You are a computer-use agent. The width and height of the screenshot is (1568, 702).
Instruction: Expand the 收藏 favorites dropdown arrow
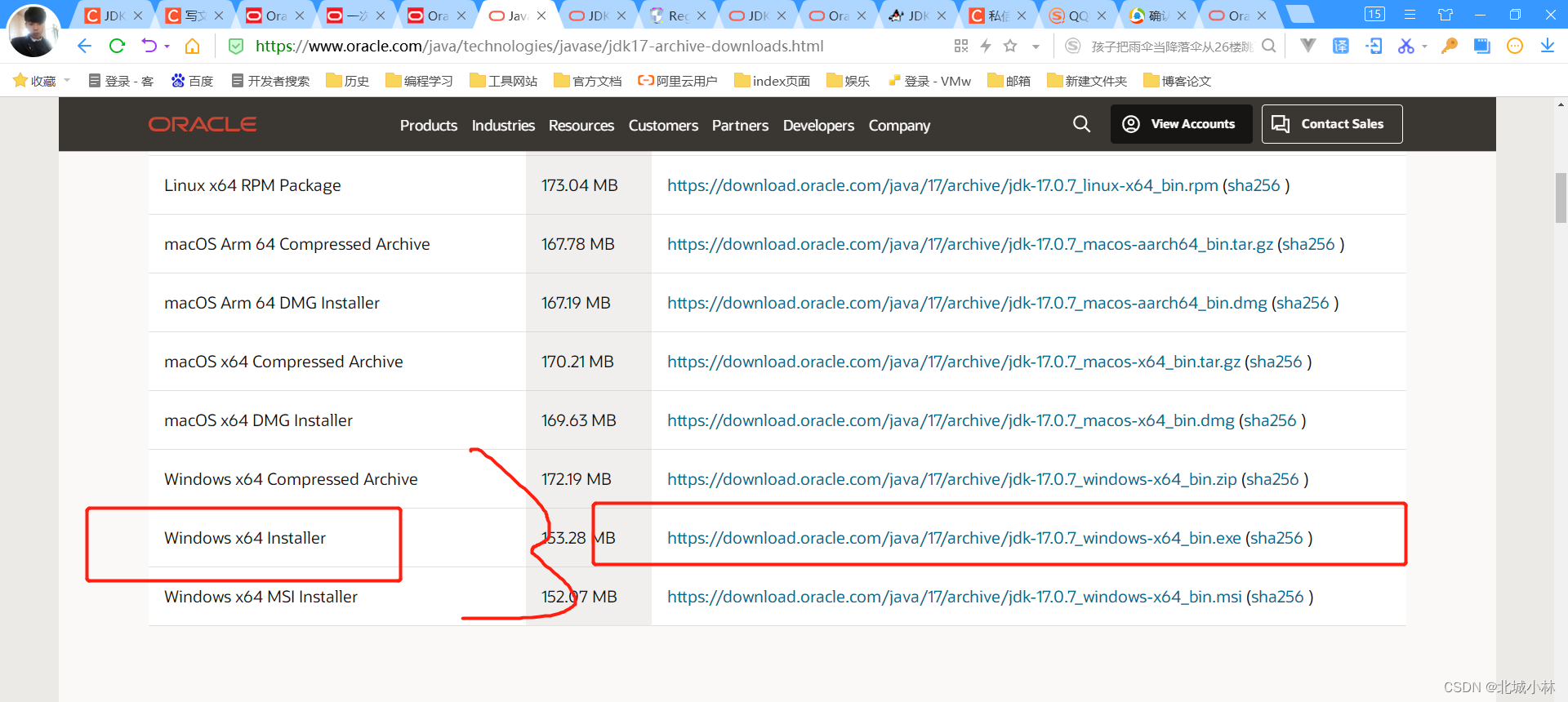click(67, 80)
